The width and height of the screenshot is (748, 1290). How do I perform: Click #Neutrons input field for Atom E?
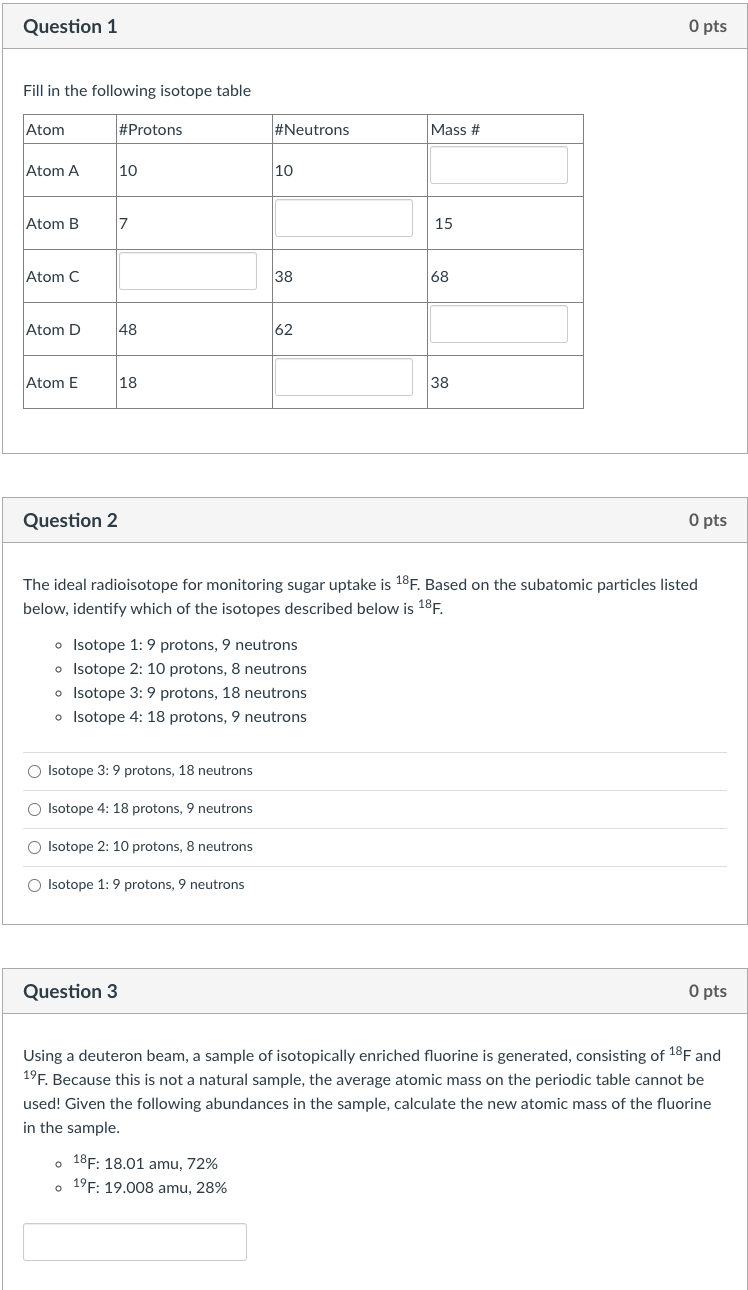tap(343, 375)
